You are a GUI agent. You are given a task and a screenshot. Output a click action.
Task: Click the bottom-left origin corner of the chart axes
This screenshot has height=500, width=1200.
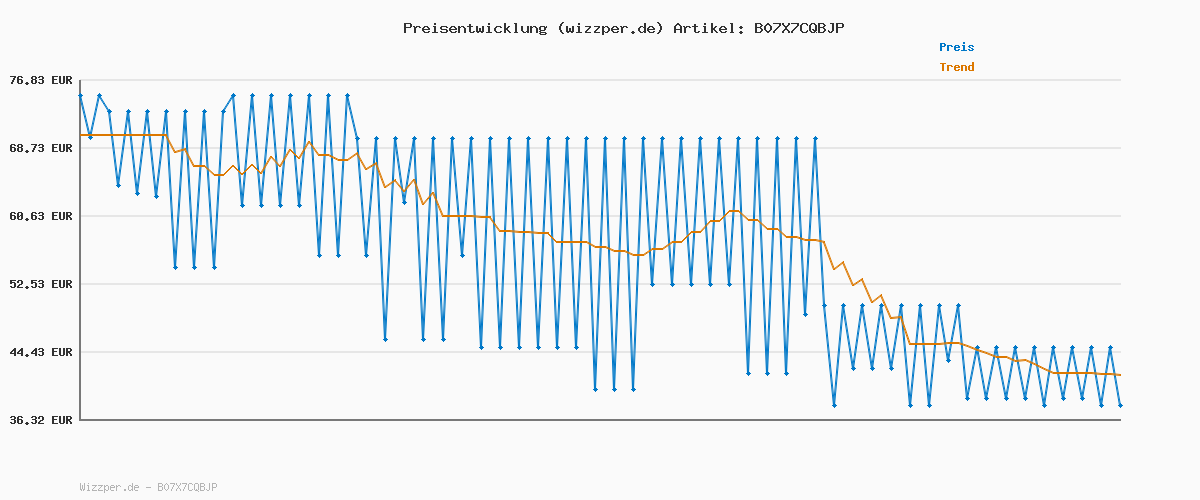tap(80, 420)
